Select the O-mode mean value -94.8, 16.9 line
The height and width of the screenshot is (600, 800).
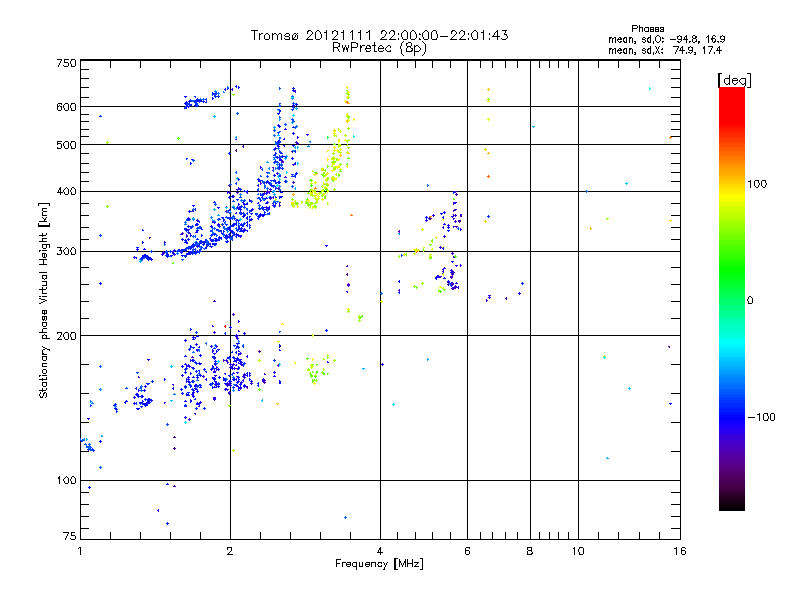(x=650, y=39)
